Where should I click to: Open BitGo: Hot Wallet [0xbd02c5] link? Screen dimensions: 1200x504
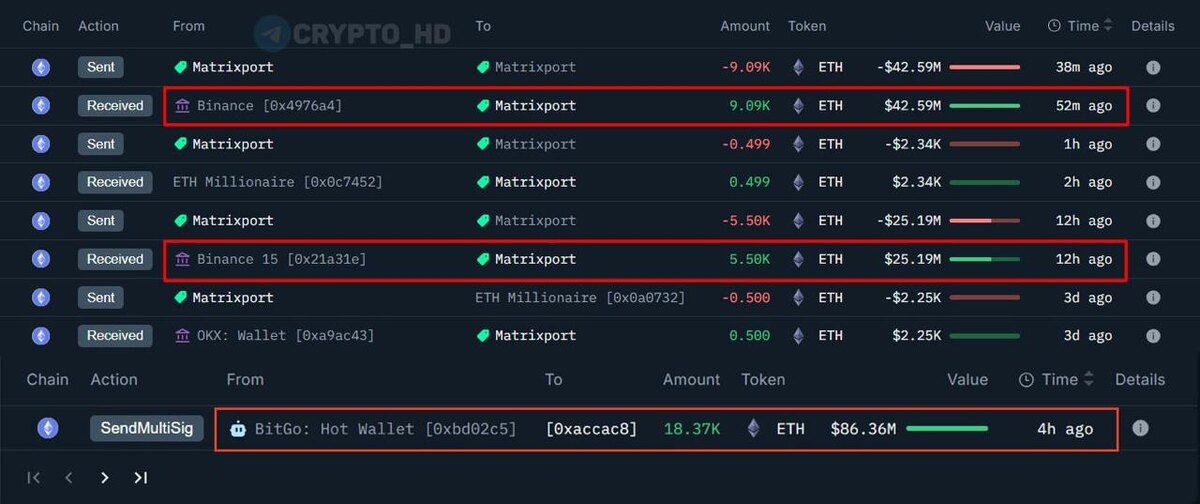coord(385,428)
